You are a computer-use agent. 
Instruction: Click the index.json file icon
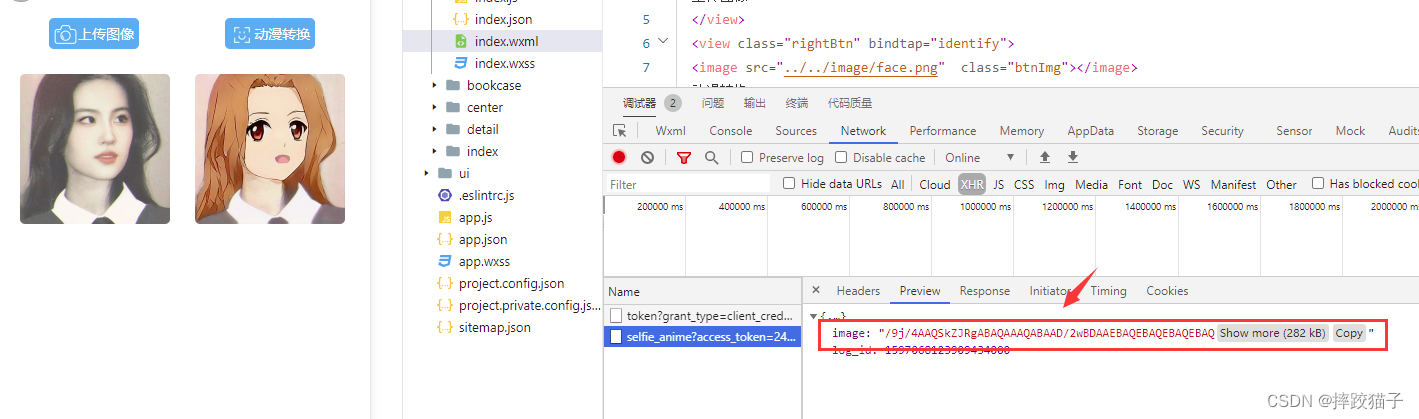(x=460, y=19)
